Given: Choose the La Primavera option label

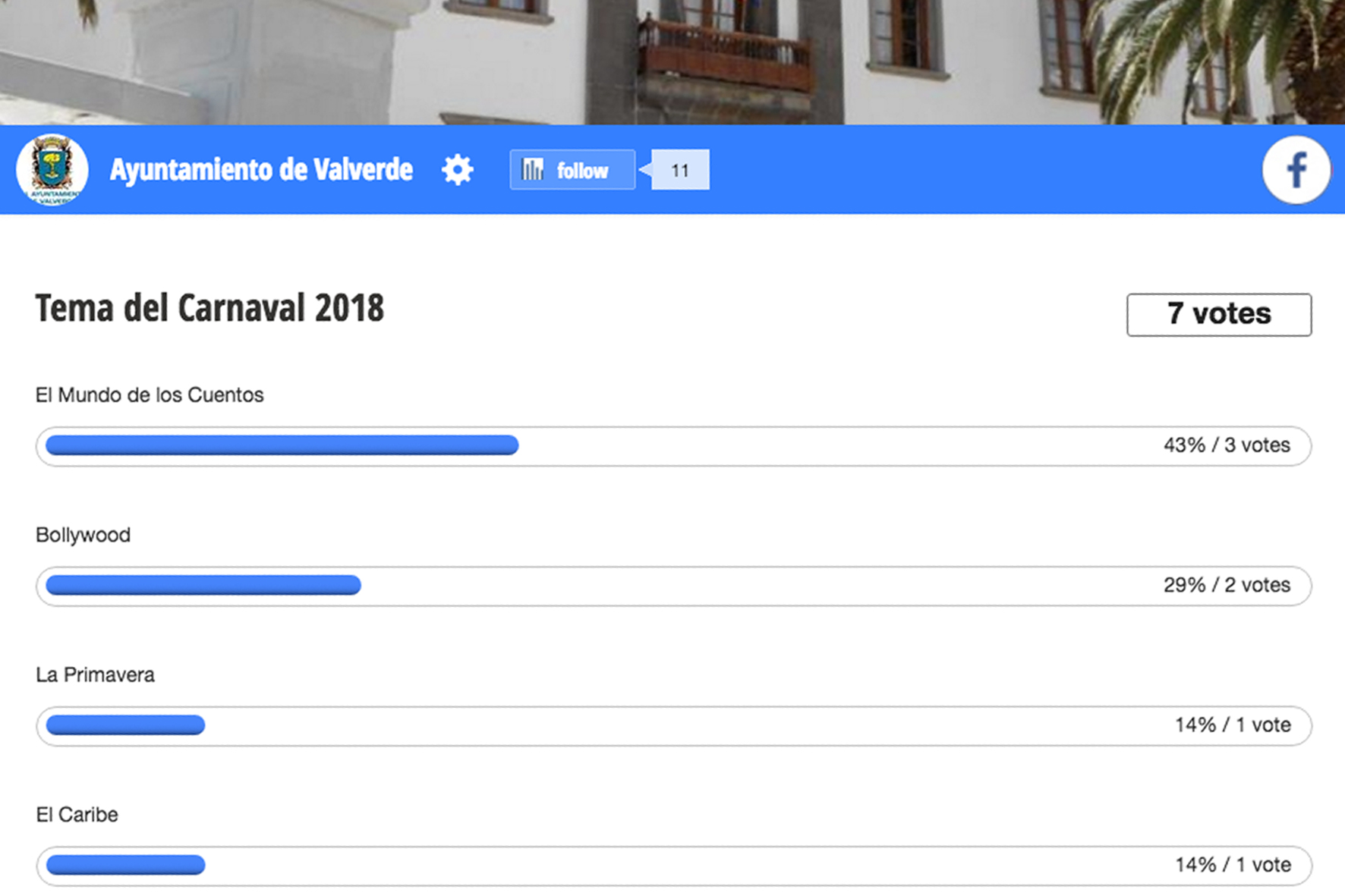Looking at the screenshot, I should [x=95, y=675].
